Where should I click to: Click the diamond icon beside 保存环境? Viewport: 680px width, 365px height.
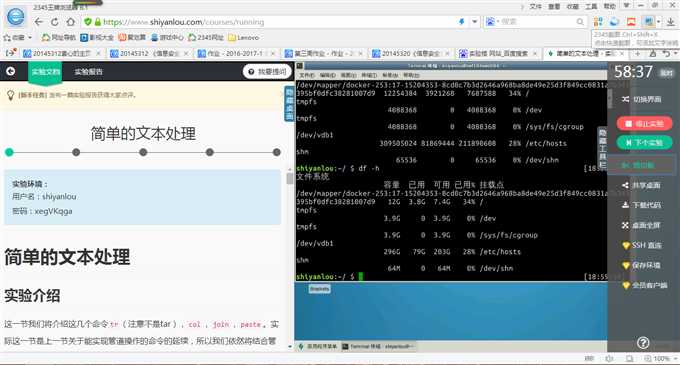click(x=625, y=265)
